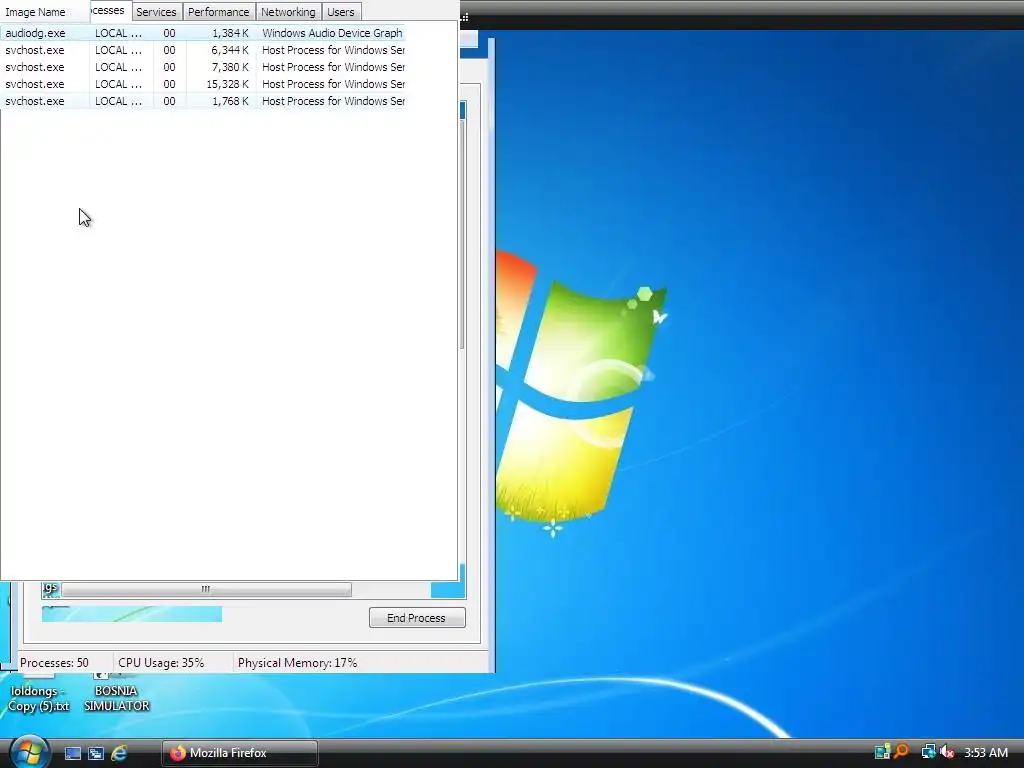
Task: Click the horizontal scrollbar thumb
Action: coord(206,589)
